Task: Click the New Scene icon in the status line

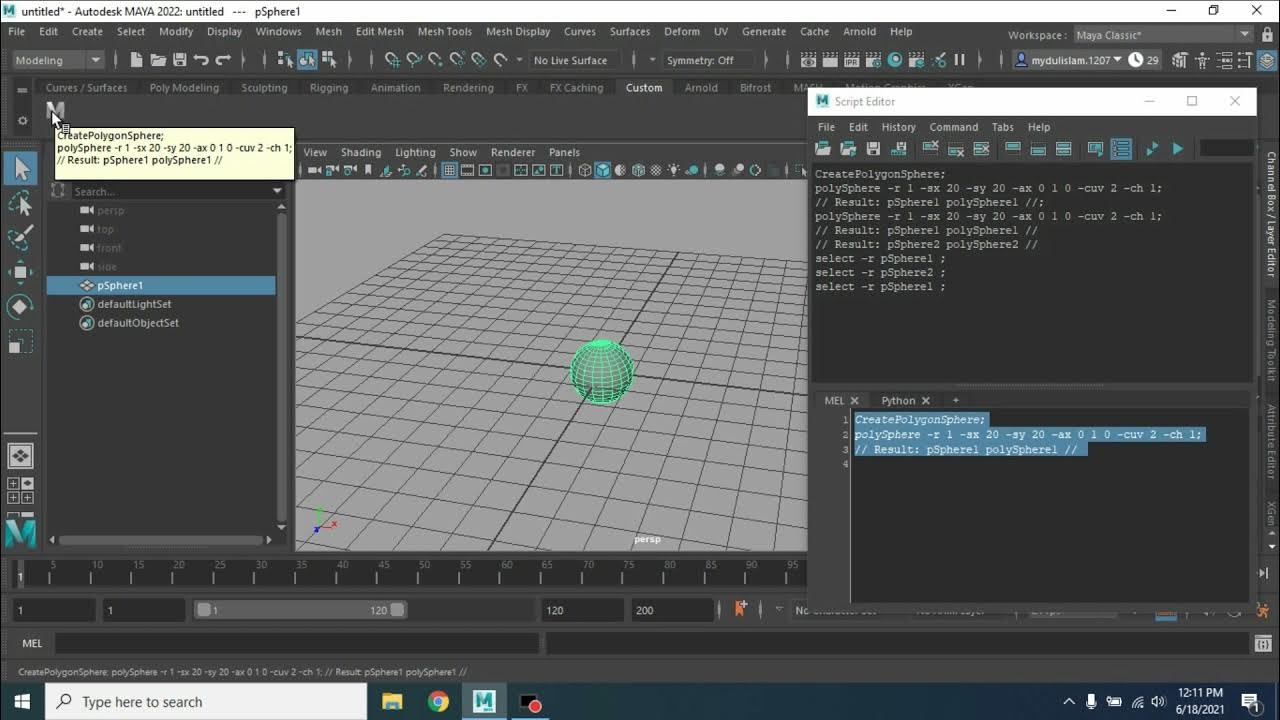Action: click(x=137, y=60)
